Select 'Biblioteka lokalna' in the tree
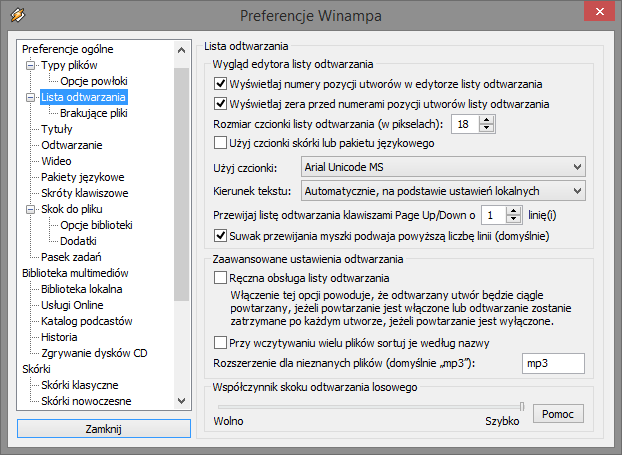 pos(82,289)
